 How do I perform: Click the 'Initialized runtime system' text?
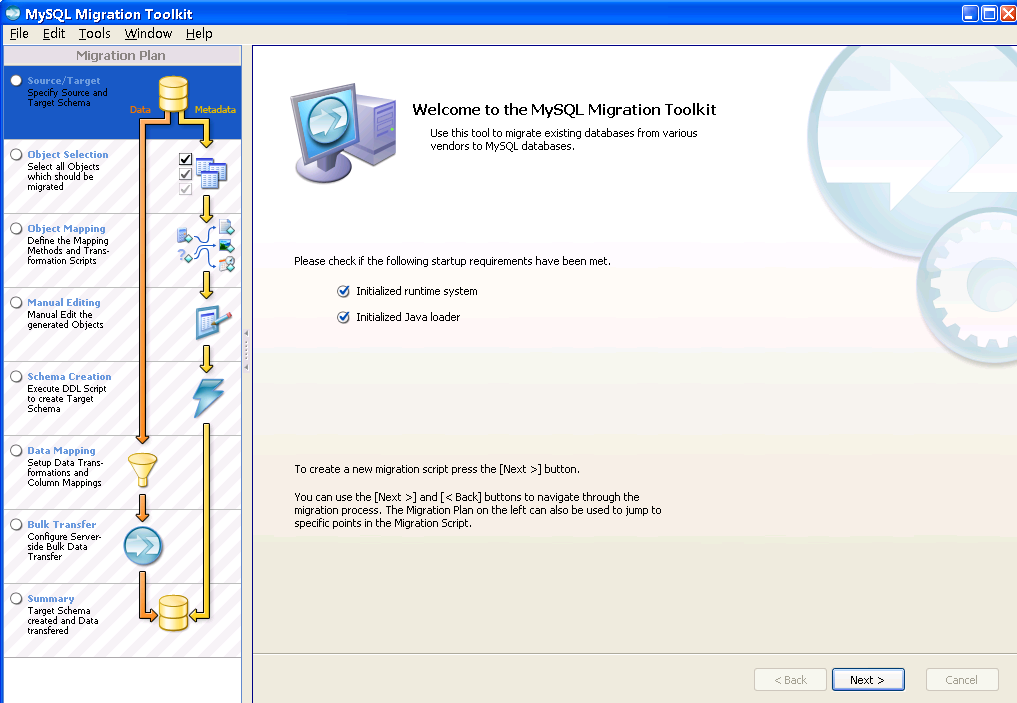416,291
